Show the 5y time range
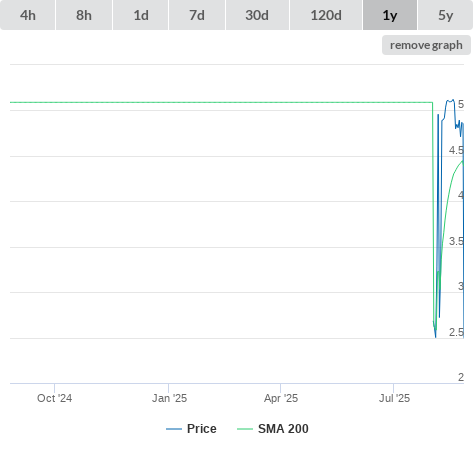474x455 pixels. (445, 15)
